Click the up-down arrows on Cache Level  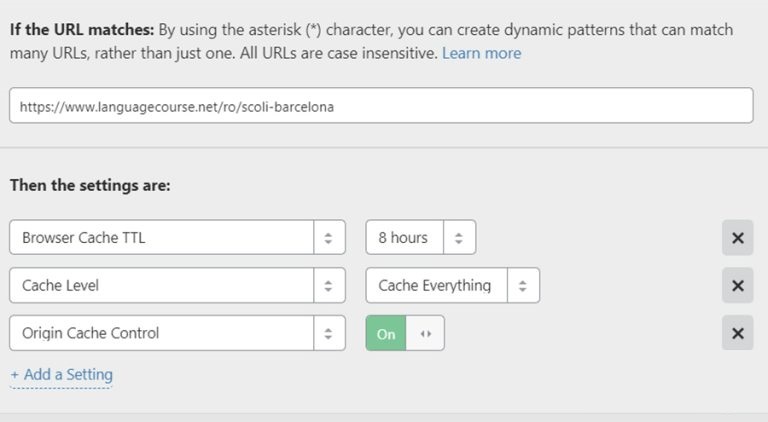[x=328, y=285]
